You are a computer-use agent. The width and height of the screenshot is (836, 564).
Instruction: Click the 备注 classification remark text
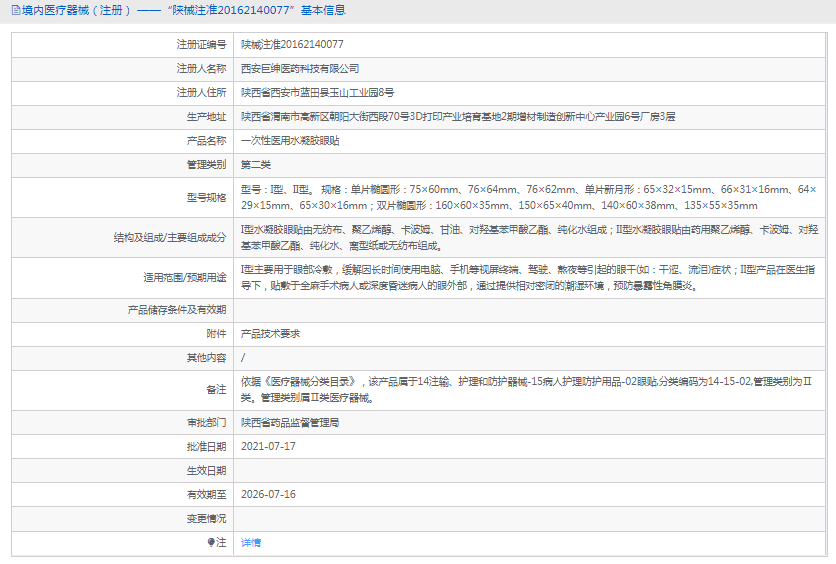click(528, 389)
